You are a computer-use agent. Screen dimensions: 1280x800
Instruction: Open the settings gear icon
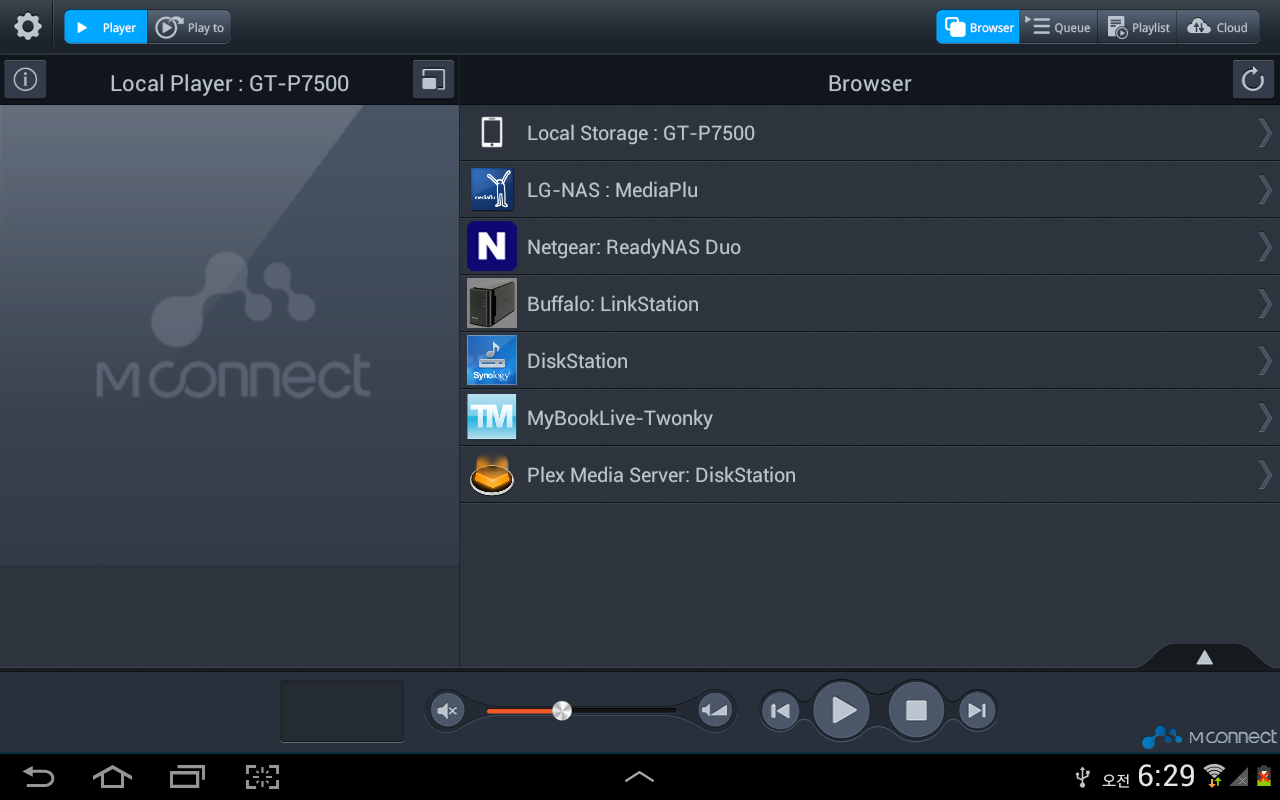pos(27,27)
